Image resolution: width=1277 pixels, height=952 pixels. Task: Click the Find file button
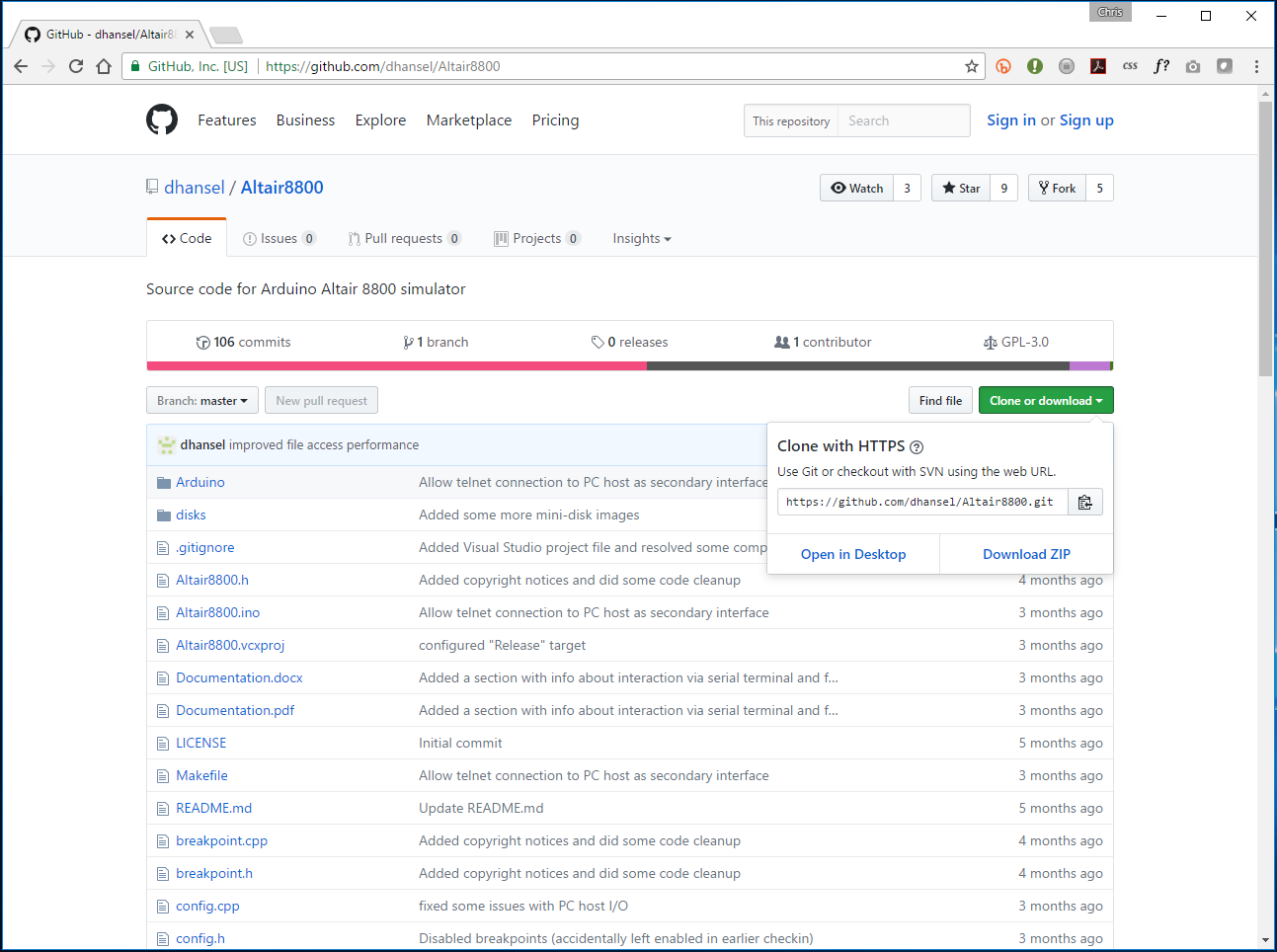click(x=940, y=400)
